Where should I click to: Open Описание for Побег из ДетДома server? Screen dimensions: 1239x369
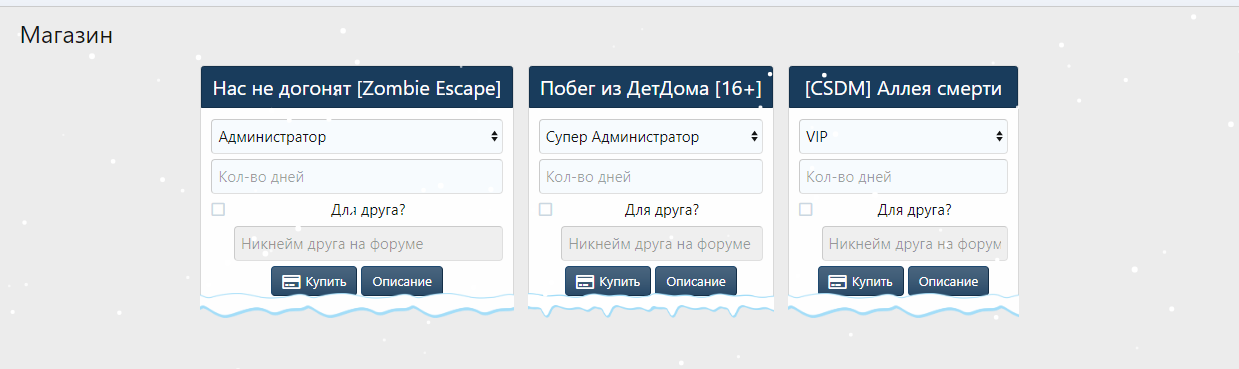pyautogui.click(x=696, y=281)
